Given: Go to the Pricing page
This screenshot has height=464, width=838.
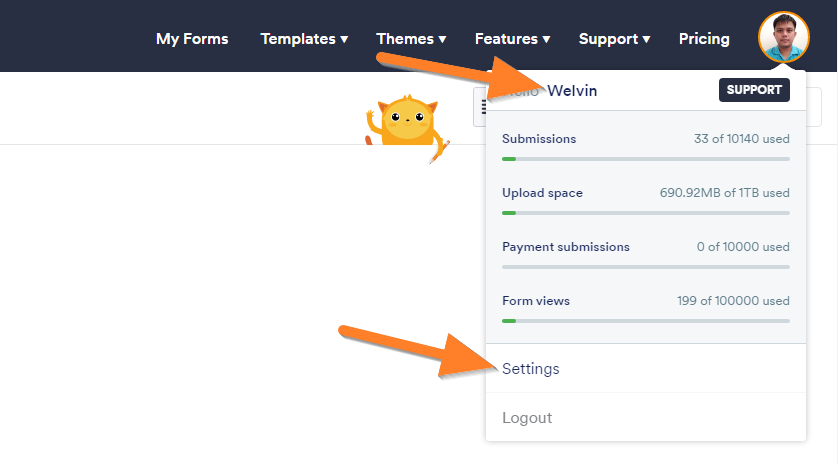Looking at the screenshot, I should click(x=704, y=39).
